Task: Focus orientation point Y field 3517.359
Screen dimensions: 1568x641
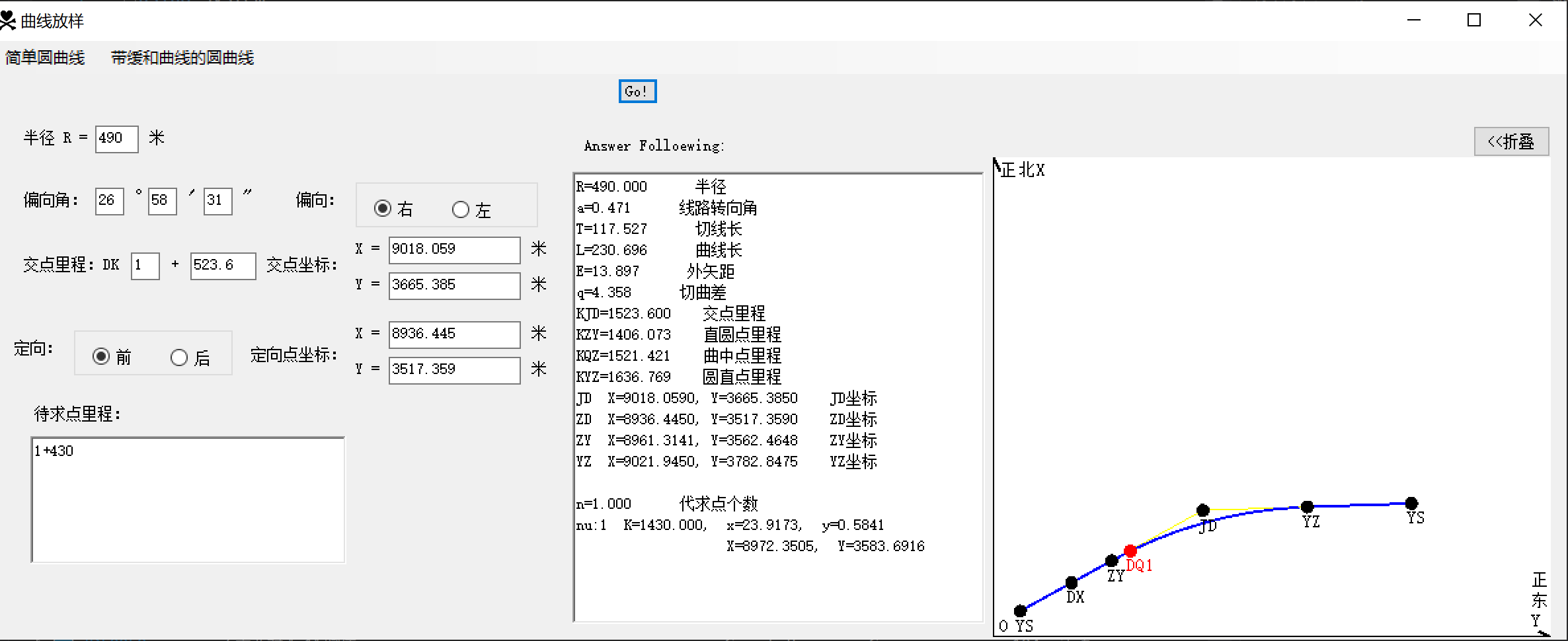Action: pyautogui.click(x=455, y=370)
